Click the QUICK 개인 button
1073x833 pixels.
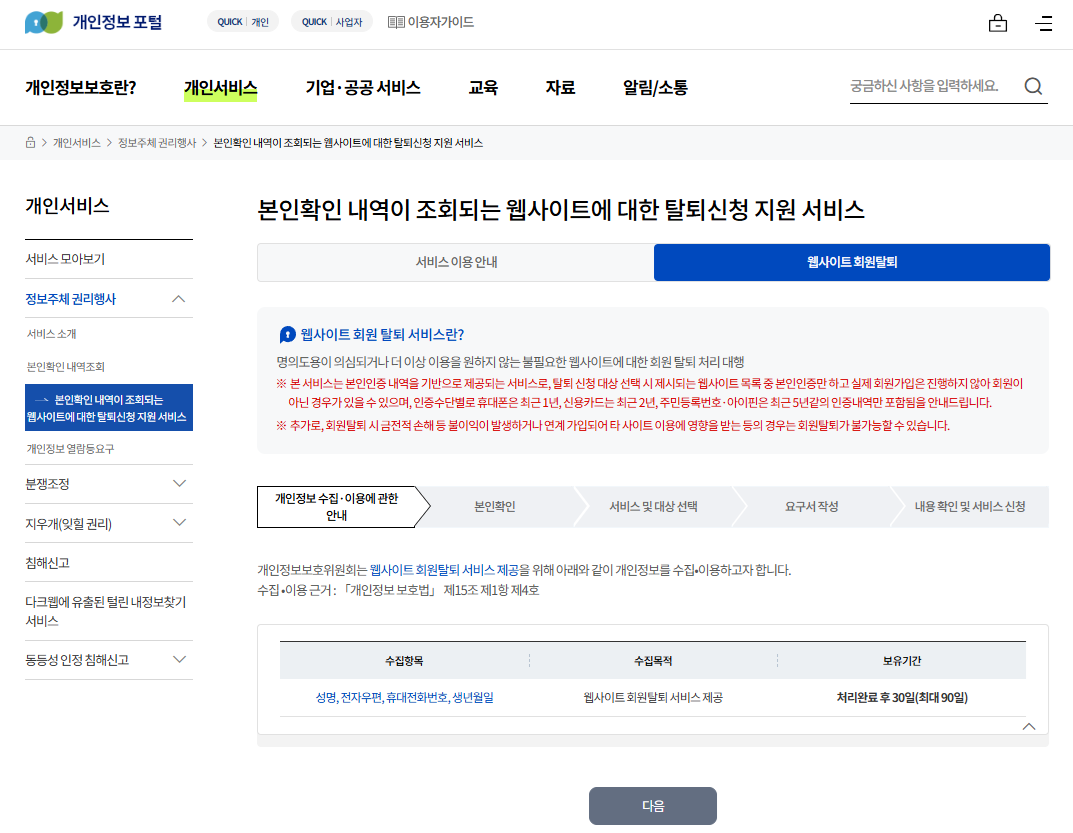[x=243, y=22]
